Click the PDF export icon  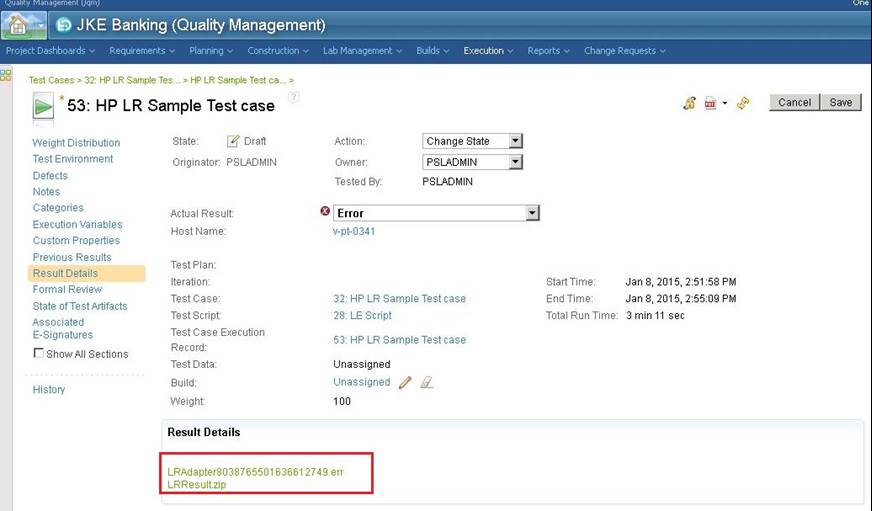click(710, 103)
